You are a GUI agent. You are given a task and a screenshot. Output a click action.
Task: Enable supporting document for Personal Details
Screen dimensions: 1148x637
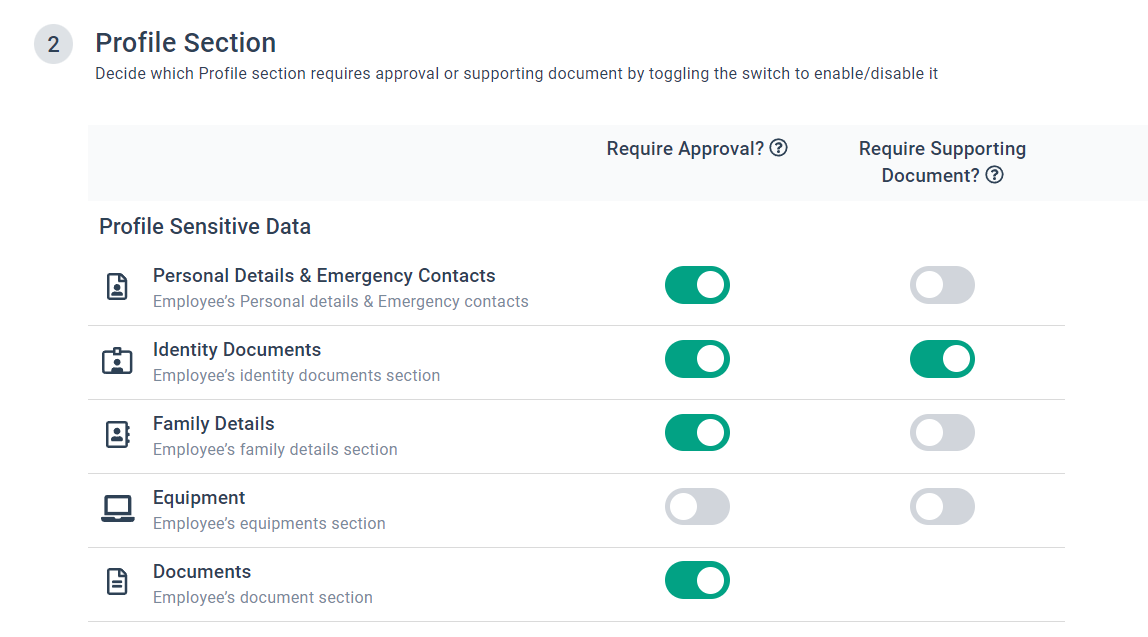[942, 285]
